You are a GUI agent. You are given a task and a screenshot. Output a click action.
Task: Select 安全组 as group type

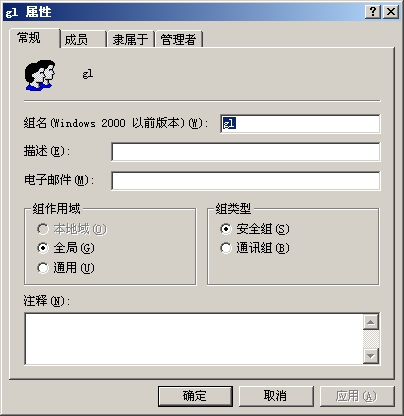click(x=226, y=229)
